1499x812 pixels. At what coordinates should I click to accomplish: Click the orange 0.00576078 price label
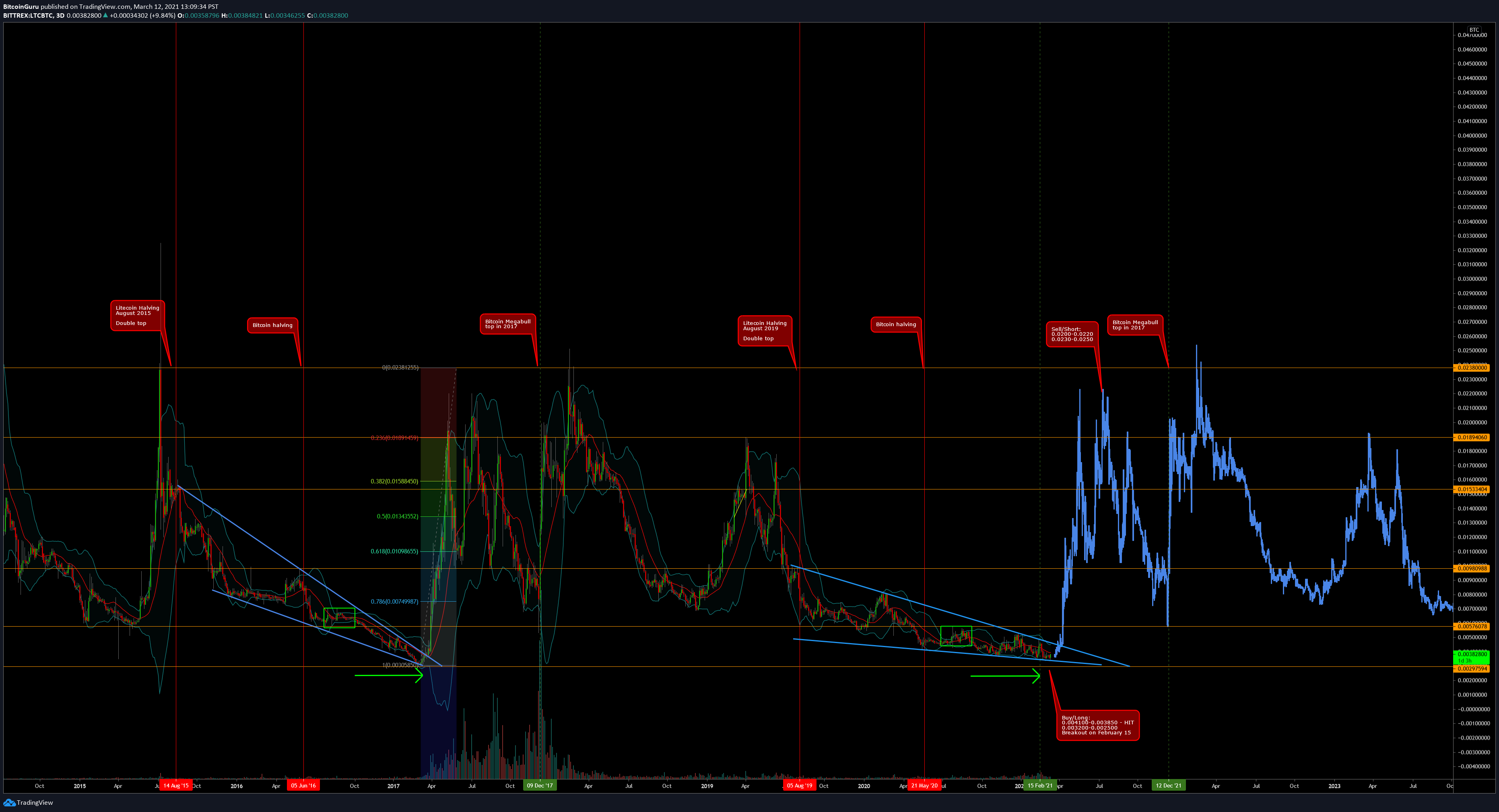[x=1472, y=627]
